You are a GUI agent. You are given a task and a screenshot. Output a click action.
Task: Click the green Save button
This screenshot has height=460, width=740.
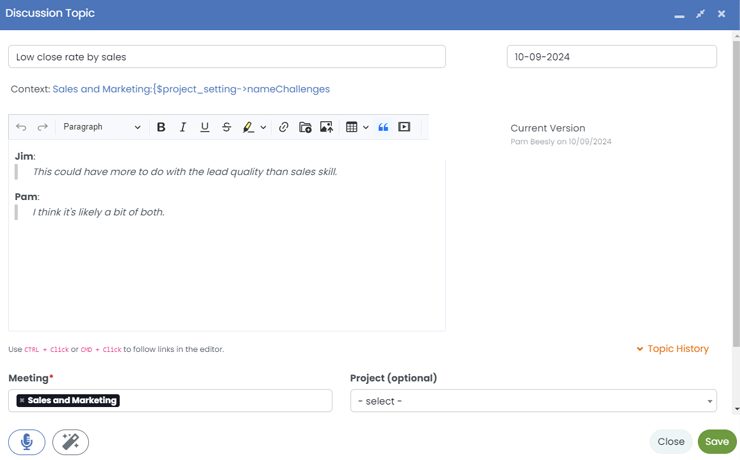716,441
